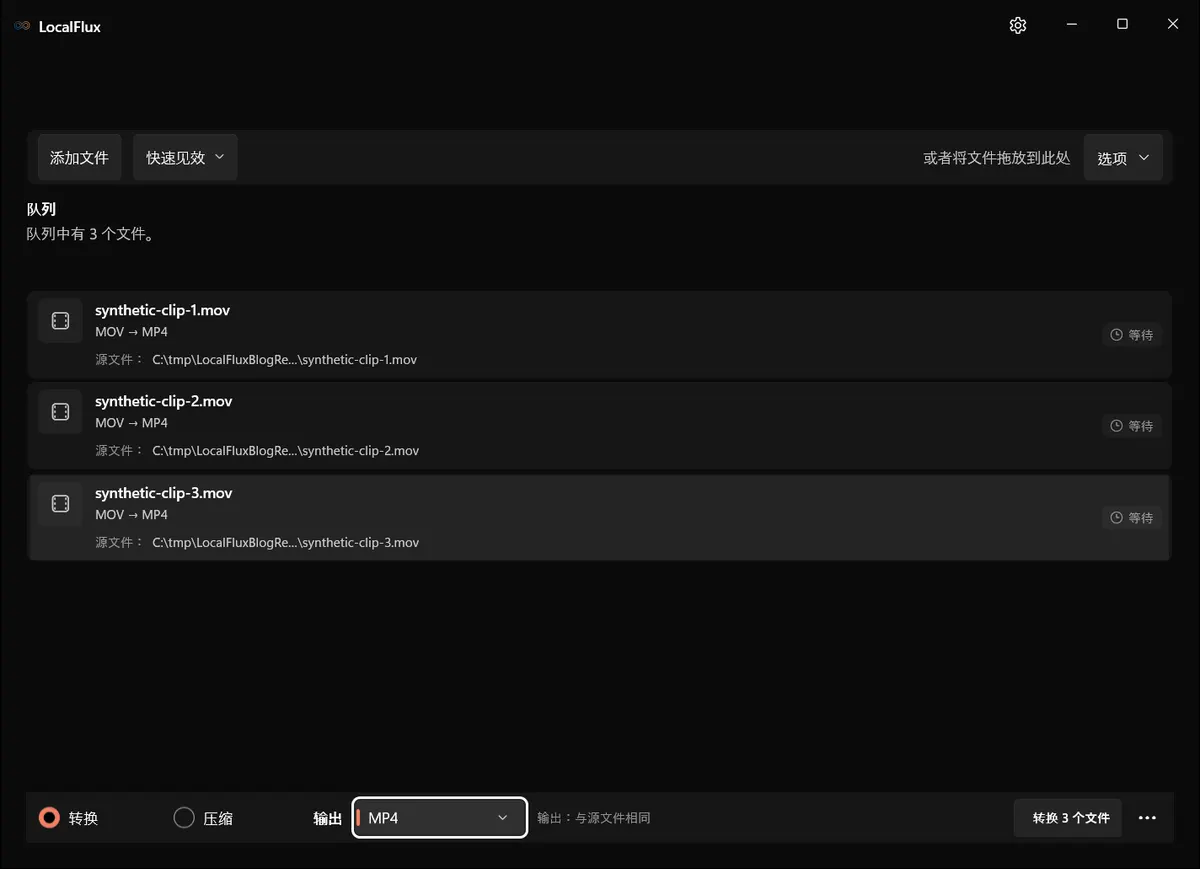Select the 转换 radio button
Image resolution: width=1200 pixels, height=869 pixels.
[49, 818]
